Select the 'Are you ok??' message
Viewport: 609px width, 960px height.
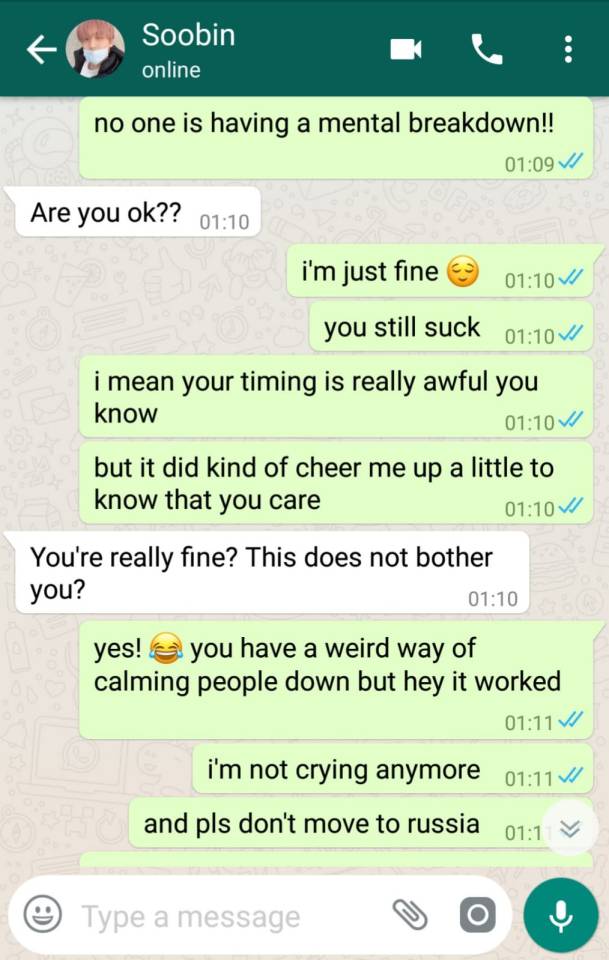[x=138, y=212]
